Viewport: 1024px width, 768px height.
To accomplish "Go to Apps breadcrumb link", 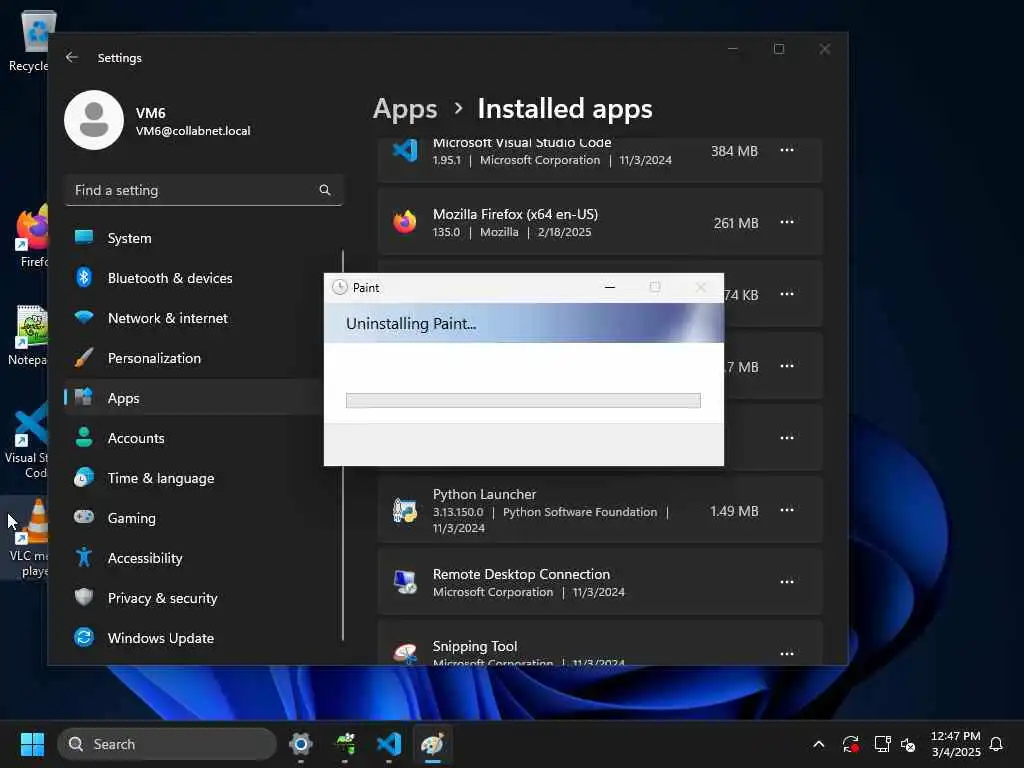I will (405, 109).
